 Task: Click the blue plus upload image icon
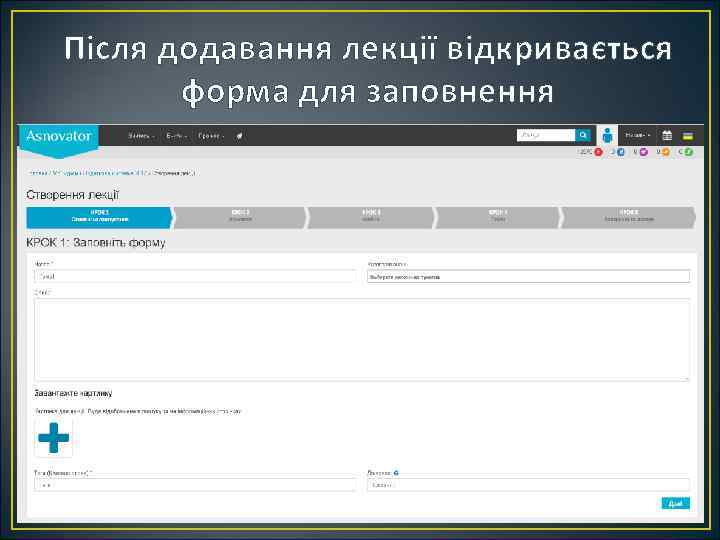pos(54,438)
